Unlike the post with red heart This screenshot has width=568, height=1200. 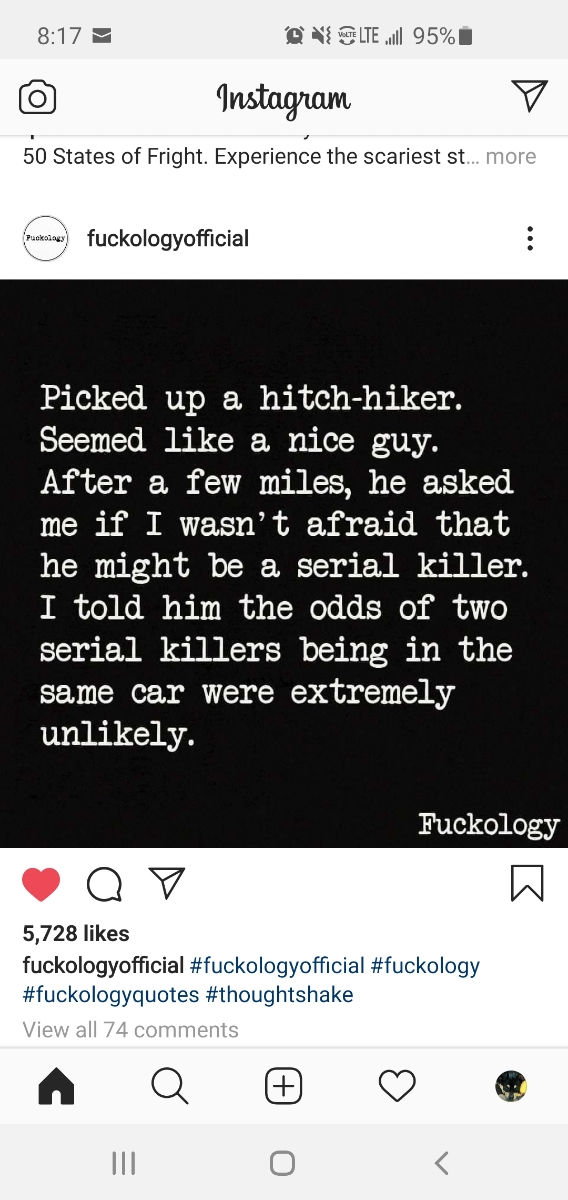[41, 884]
